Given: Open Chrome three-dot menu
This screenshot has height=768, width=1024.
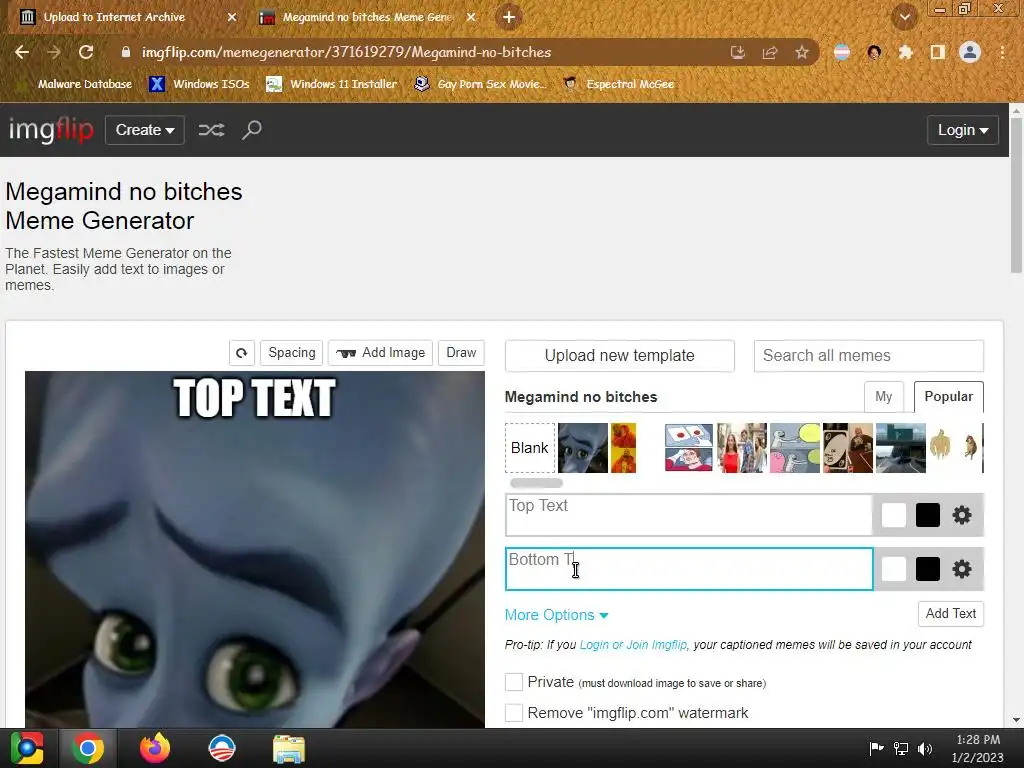Looking at the screenshot, I should [x=1002, y=52].
